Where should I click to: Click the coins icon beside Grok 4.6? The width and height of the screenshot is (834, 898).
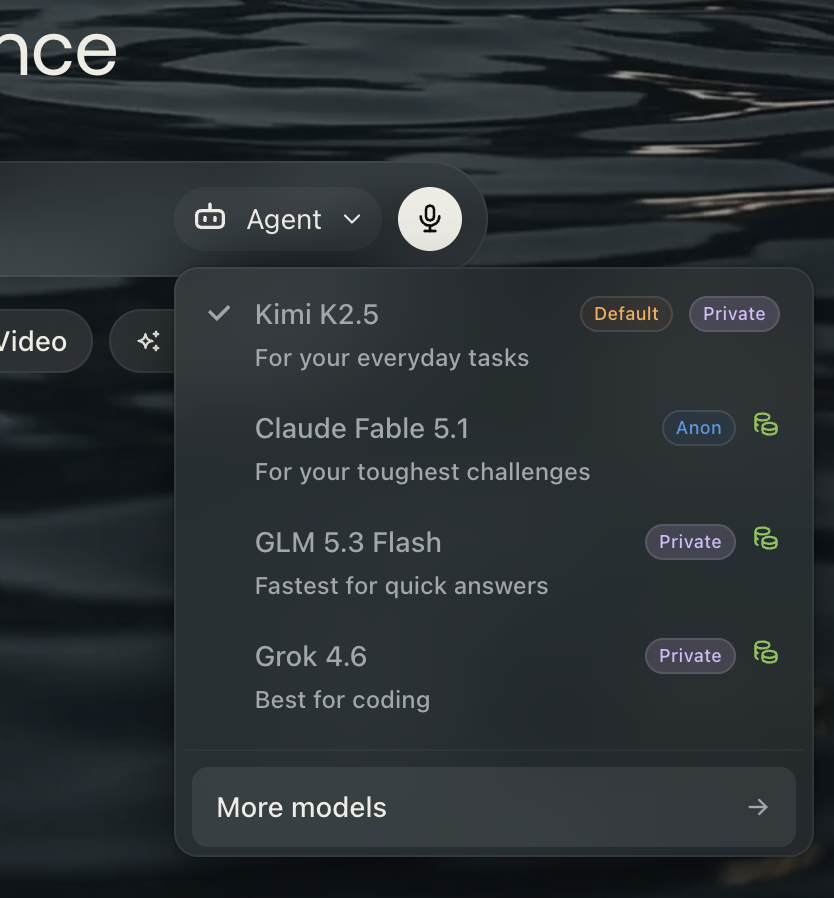[766, 652]
